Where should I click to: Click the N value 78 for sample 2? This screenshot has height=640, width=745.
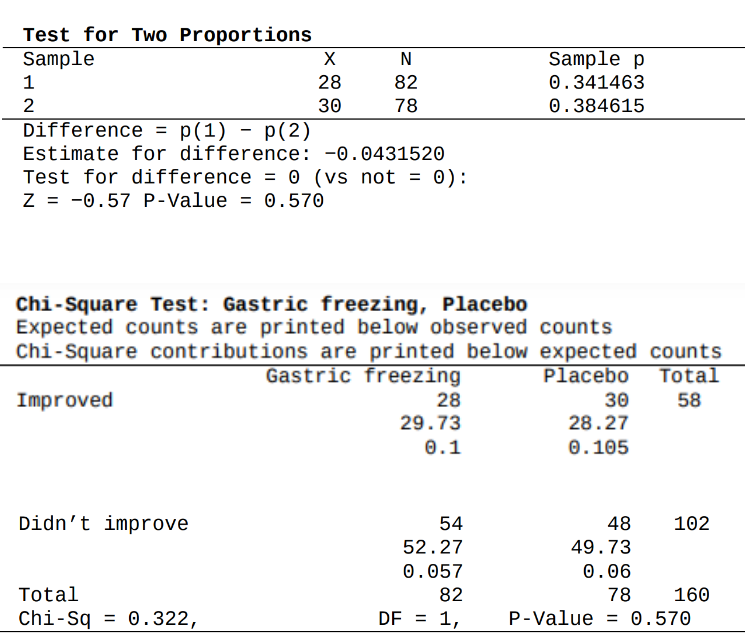pyautogui.click(x=406, y=106)
